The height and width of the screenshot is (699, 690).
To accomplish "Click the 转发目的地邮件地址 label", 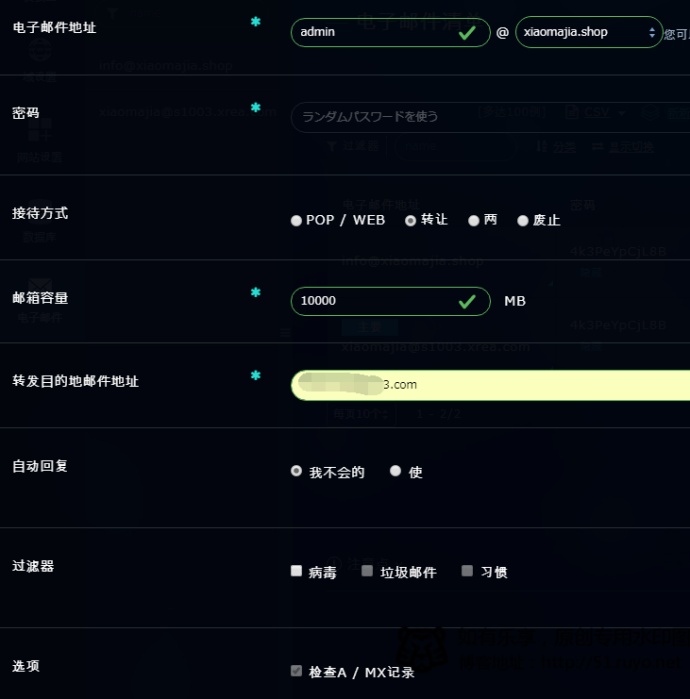I will coord(75,381).
